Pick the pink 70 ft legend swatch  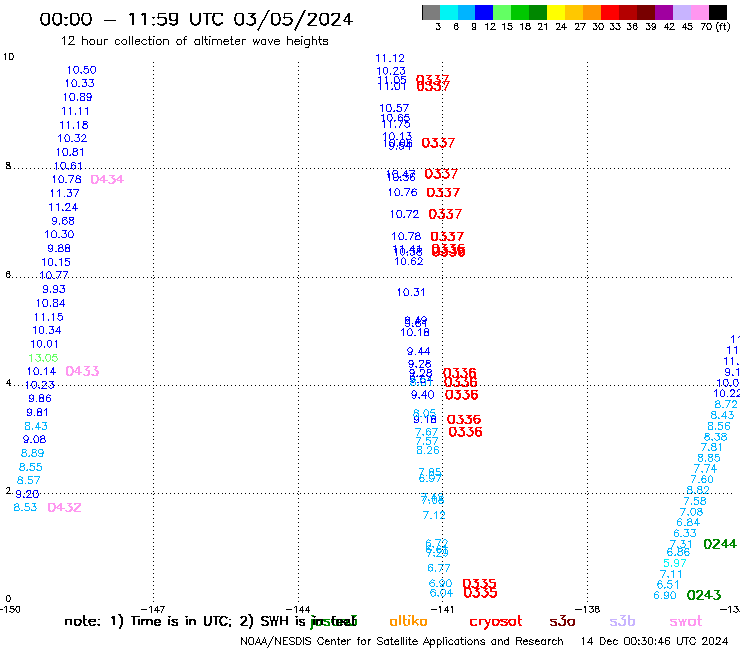(699, 12)
